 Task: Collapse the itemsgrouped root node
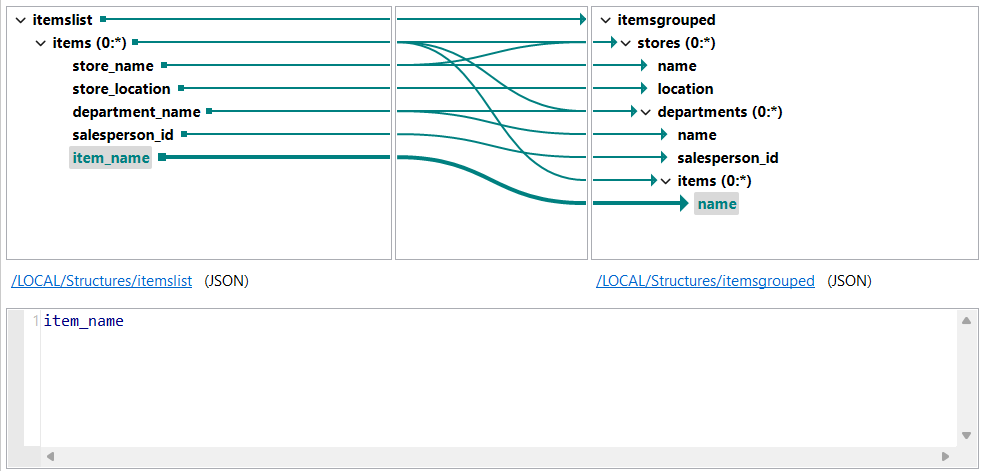[x=606, y=20]
